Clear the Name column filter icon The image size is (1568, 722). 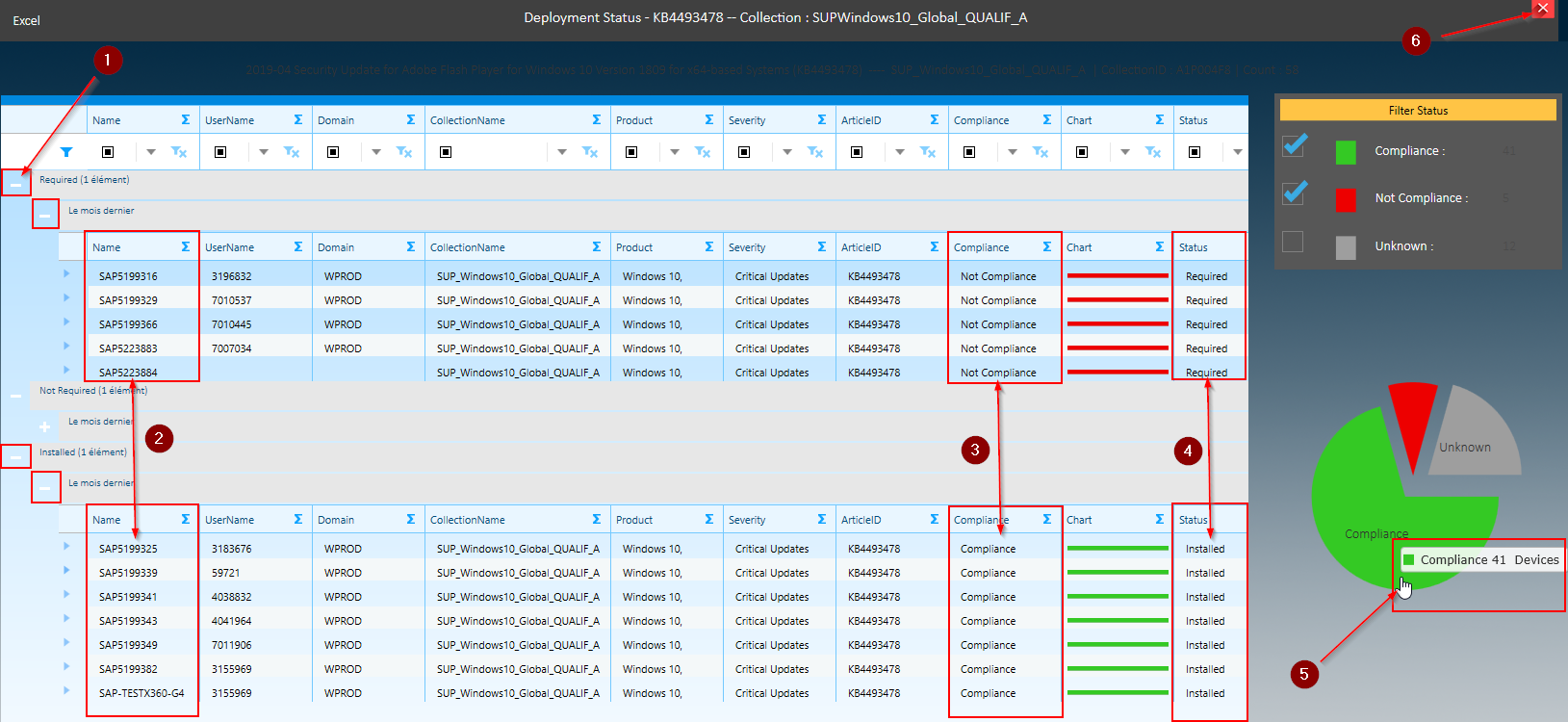(x=179, y=152)
